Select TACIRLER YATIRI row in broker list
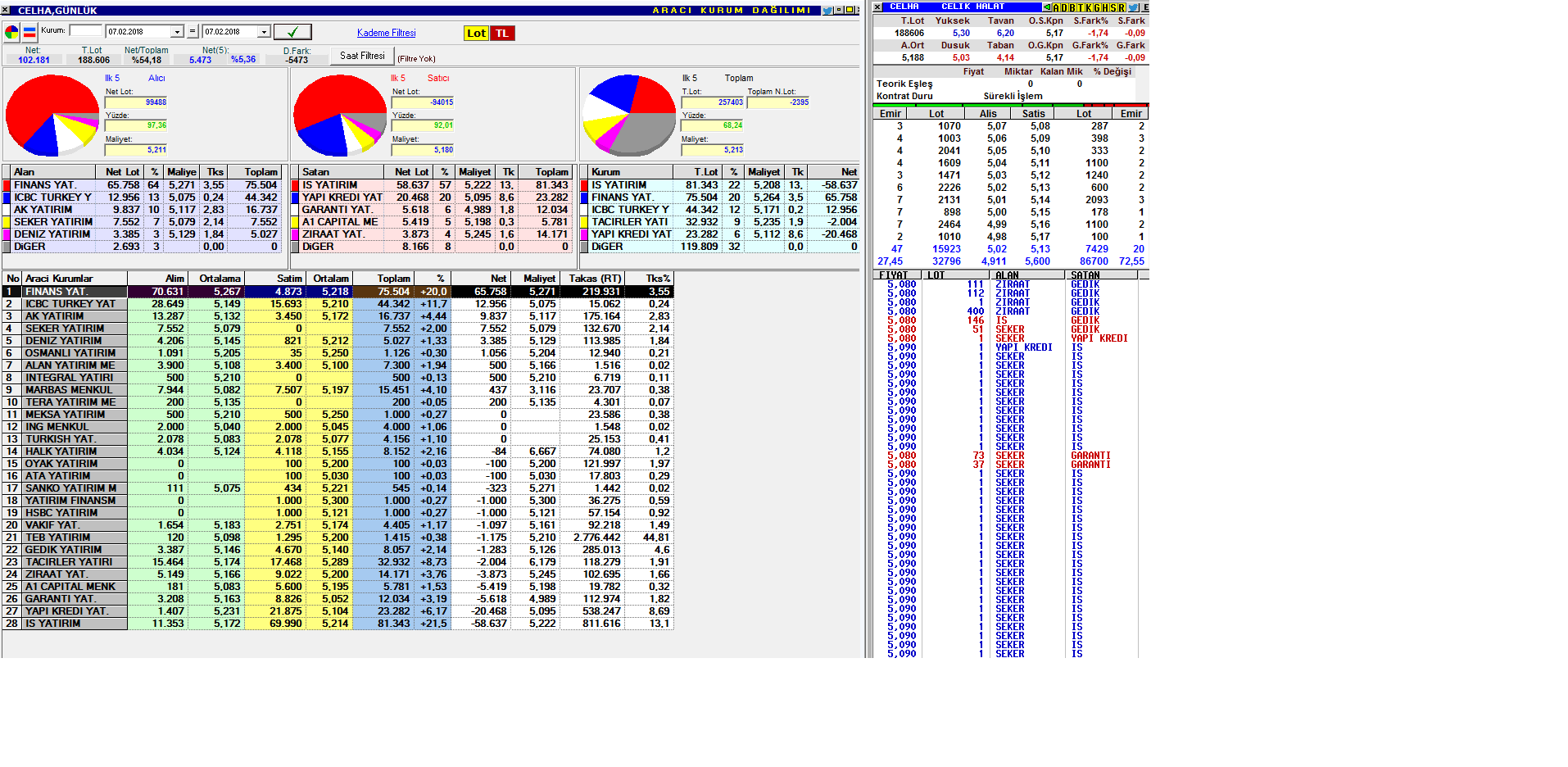The image size is (1568, 767). pos(338,562)
